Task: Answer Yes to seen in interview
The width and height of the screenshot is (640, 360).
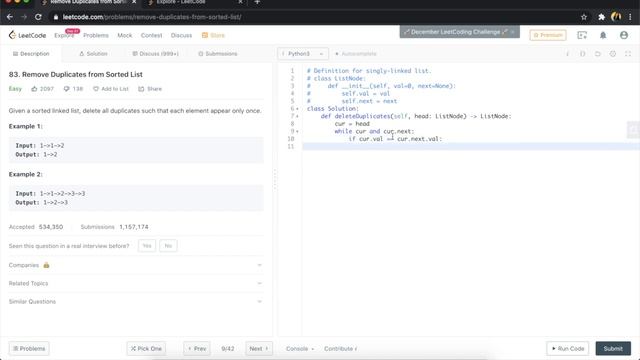Action: pyautogui.click(x=147, y=246)
